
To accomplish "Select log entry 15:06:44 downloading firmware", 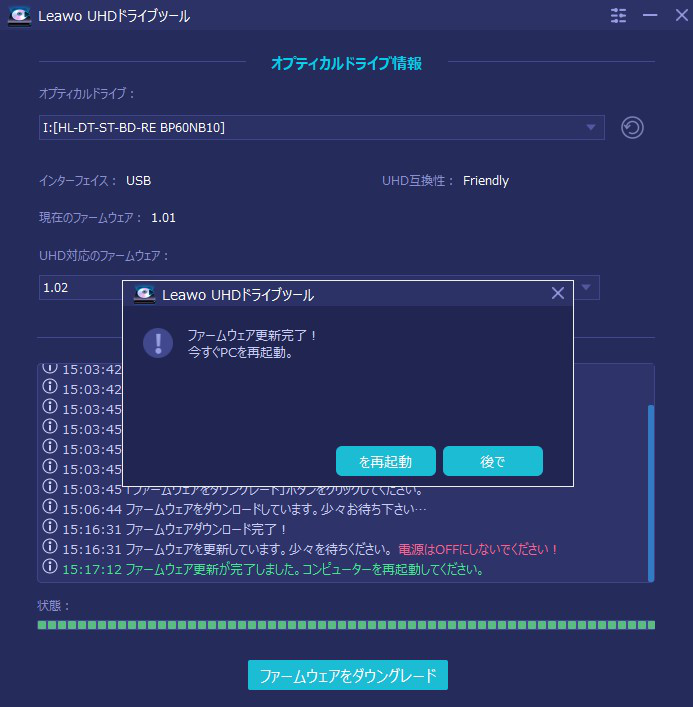I will pos(244,509).
